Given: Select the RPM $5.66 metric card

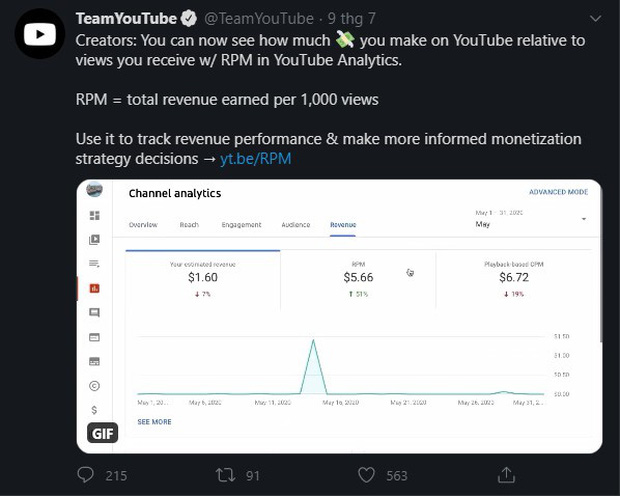Looking at the screenshot, I should point(357,277).
